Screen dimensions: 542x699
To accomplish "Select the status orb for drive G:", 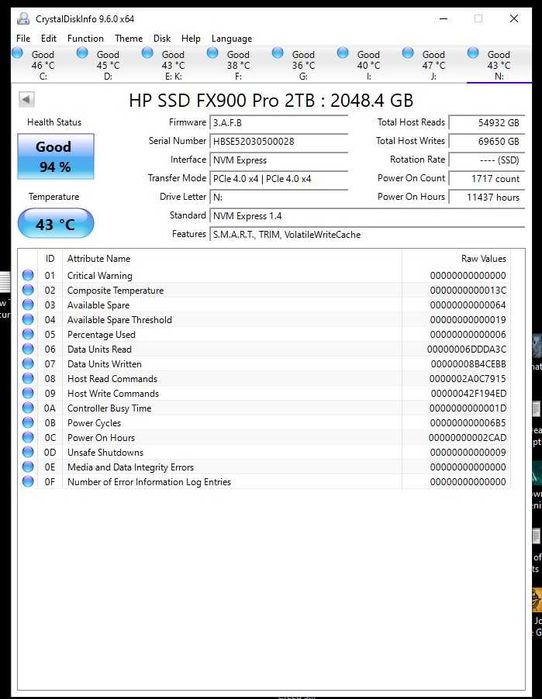I will click(x=278, y=53).
